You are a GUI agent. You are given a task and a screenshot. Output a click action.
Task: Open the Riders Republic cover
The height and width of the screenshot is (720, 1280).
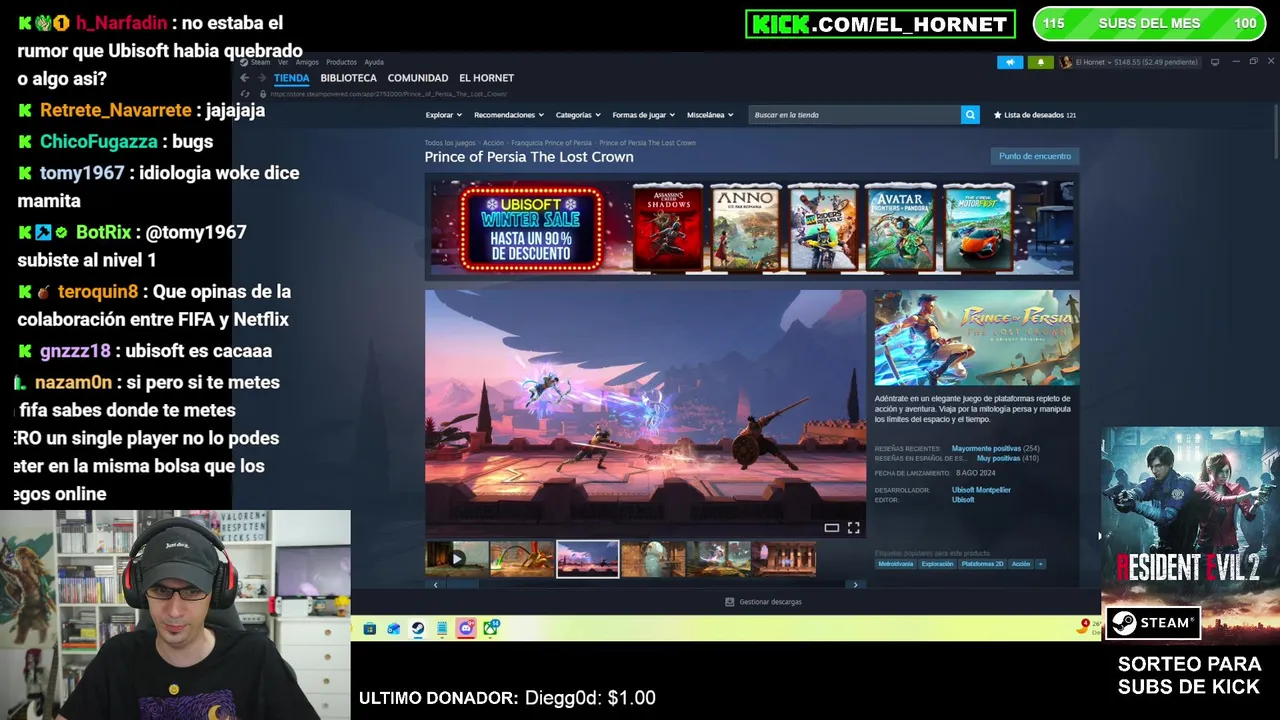(x=823, y=227)
